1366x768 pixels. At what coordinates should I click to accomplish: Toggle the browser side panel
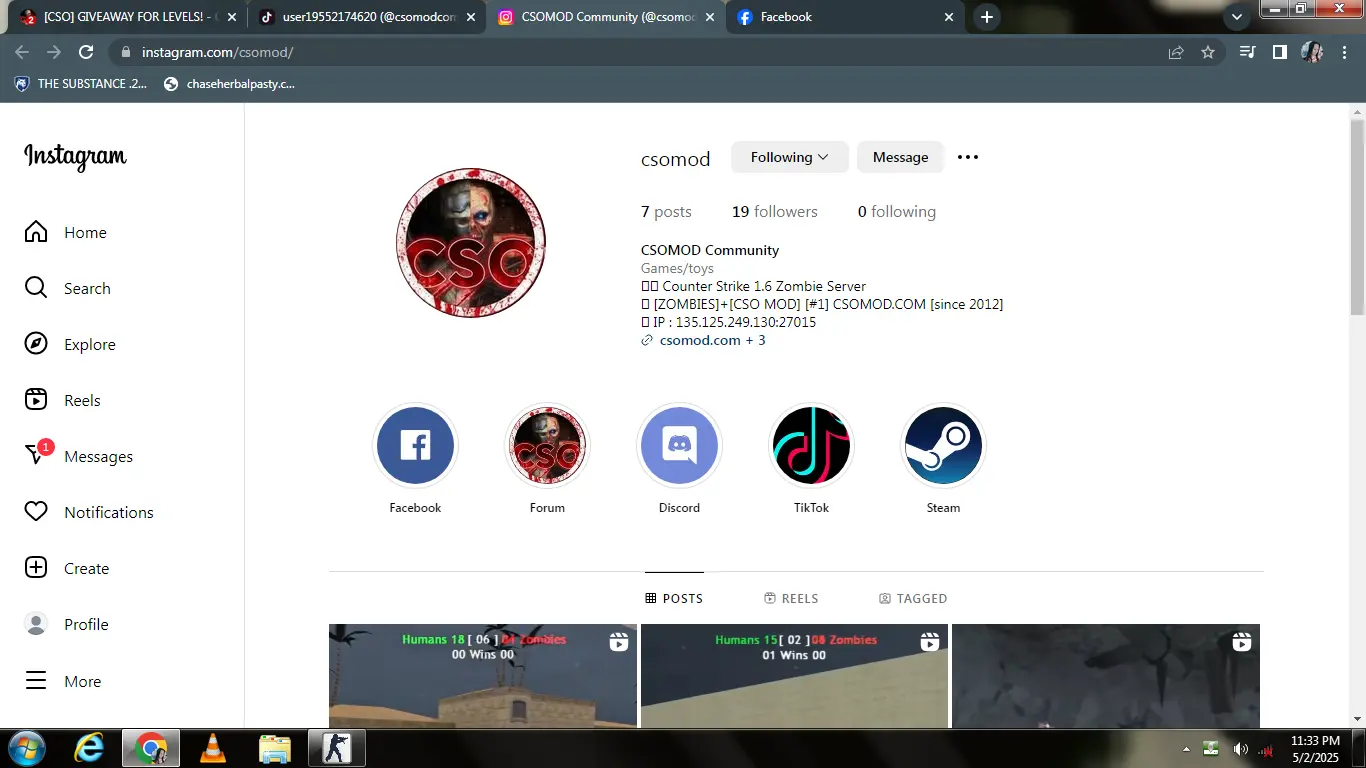[1279, 52]
